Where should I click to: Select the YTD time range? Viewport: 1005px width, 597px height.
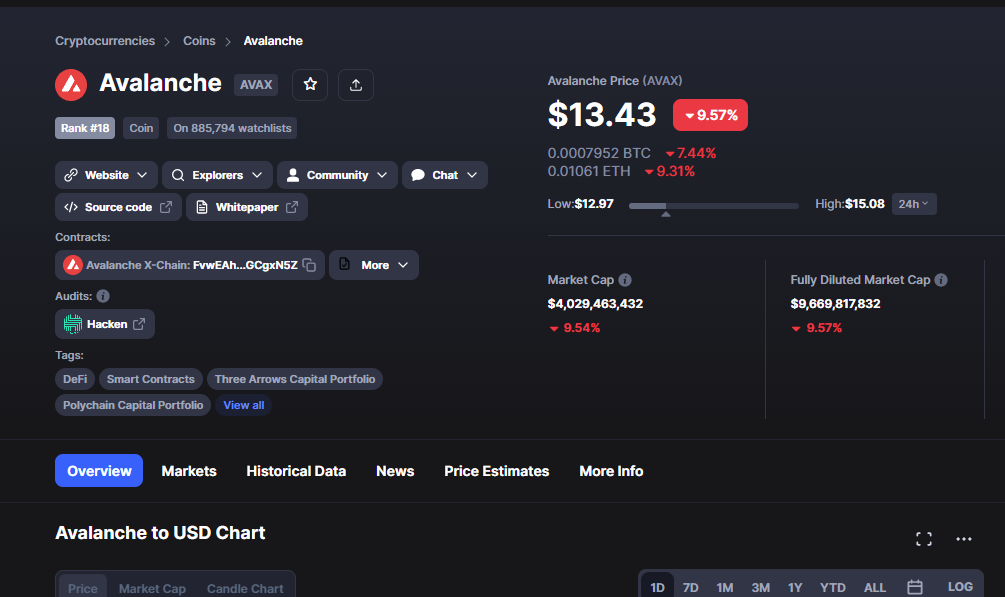(x=833, y=587)
